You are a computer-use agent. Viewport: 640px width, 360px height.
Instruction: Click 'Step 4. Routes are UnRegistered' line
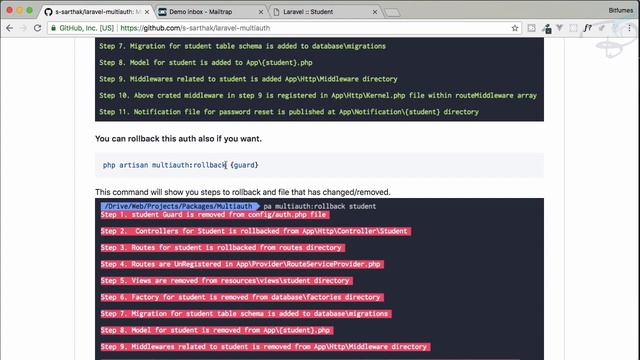pyautogui.click(x=242, y=264)
